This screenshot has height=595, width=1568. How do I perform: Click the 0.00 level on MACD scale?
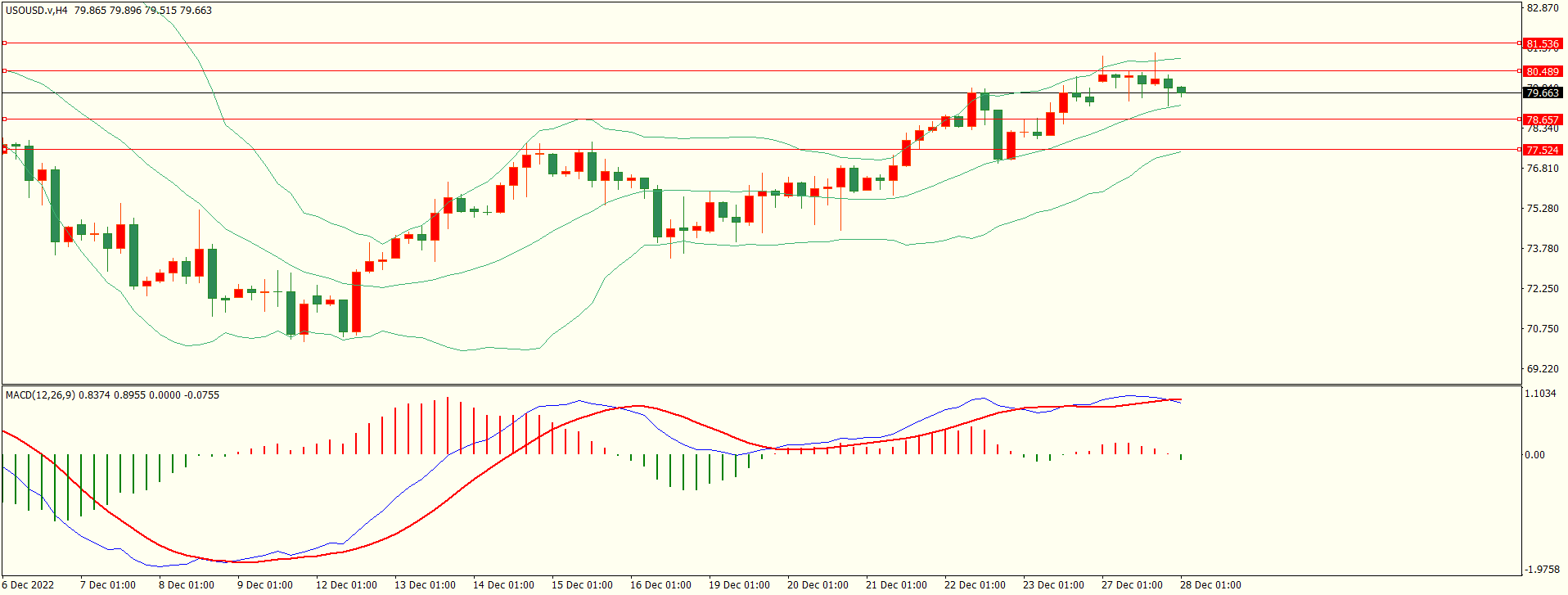pyautogui.click(x=1534, y=455)
